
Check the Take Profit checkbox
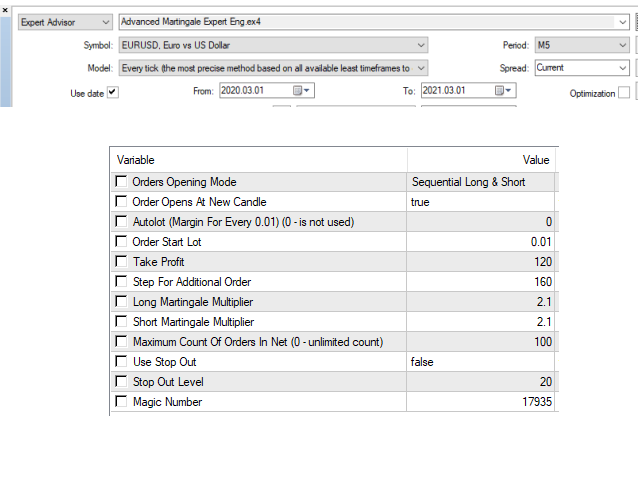(121, 261)
